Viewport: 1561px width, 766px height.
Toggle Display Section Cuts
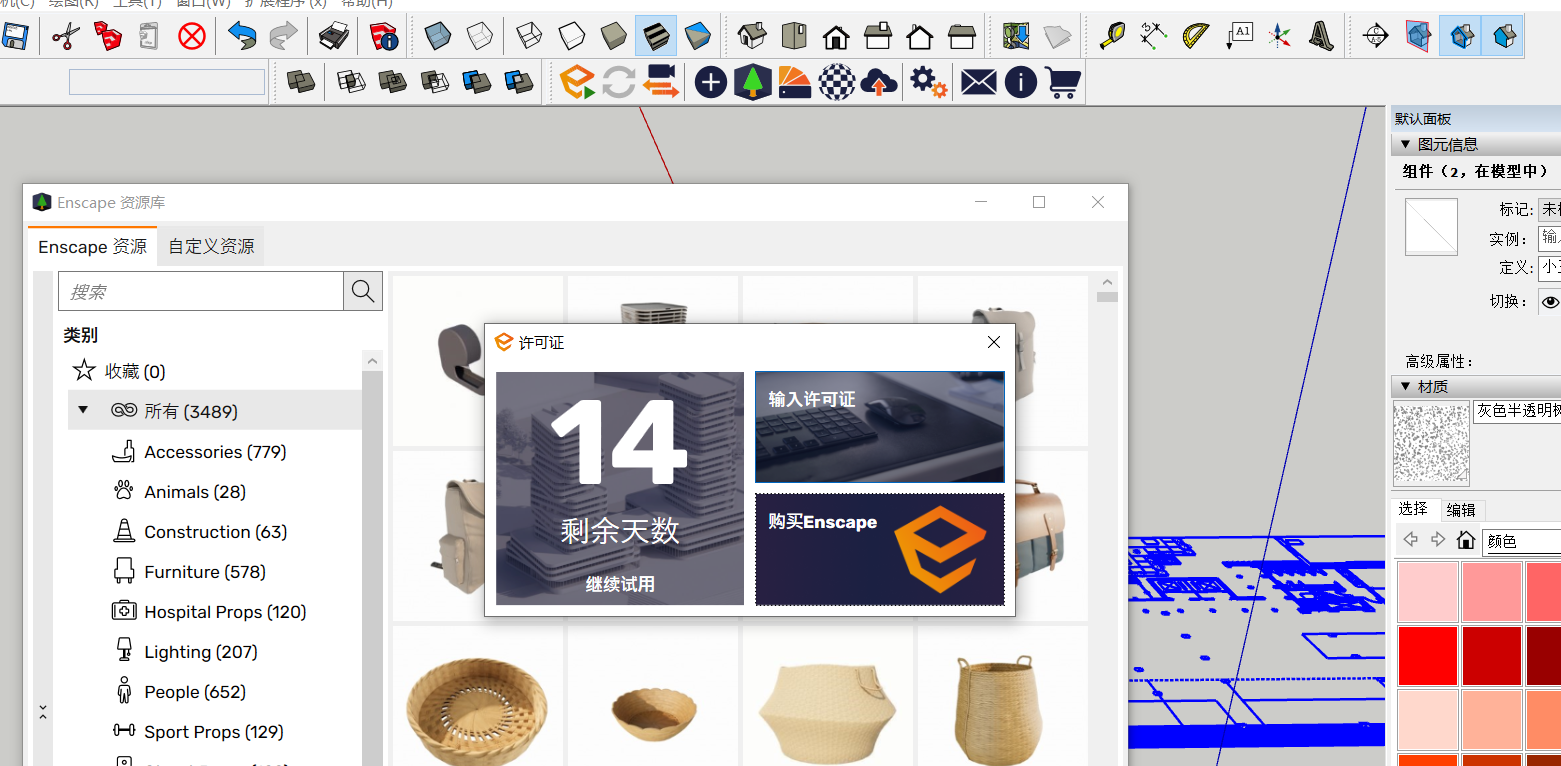pos(1461,37)
